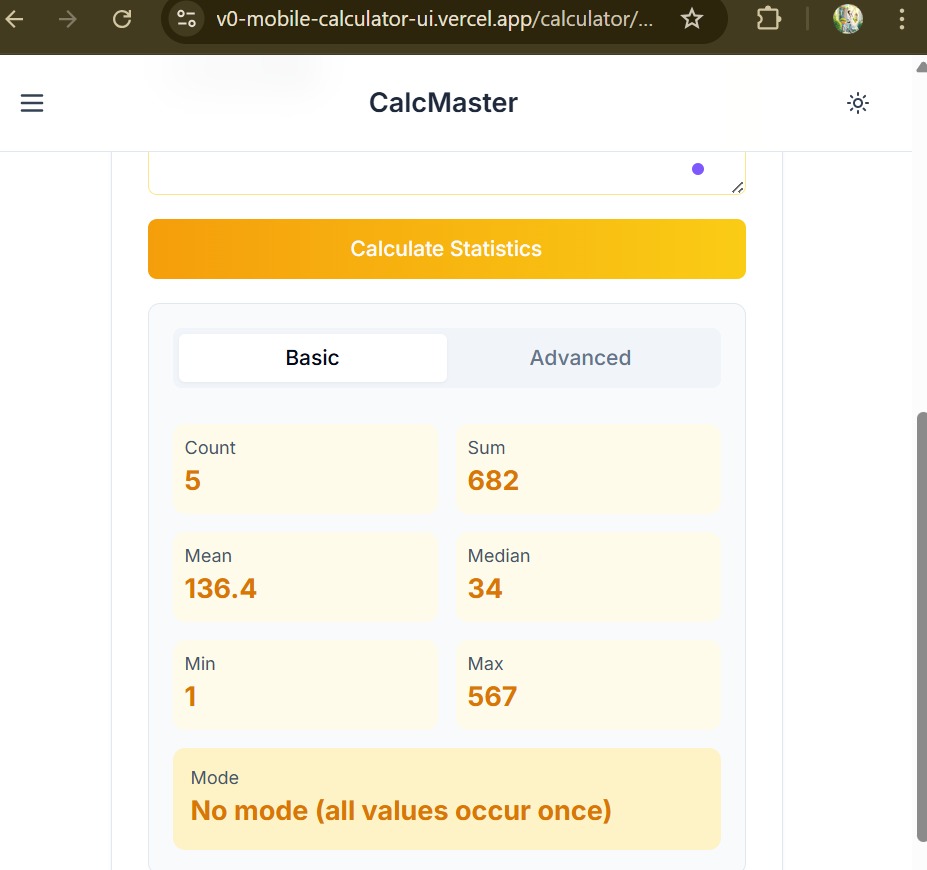Open the browser extensions puzzle icon
This screenshot has height=870, width=927.
(768, 19)
